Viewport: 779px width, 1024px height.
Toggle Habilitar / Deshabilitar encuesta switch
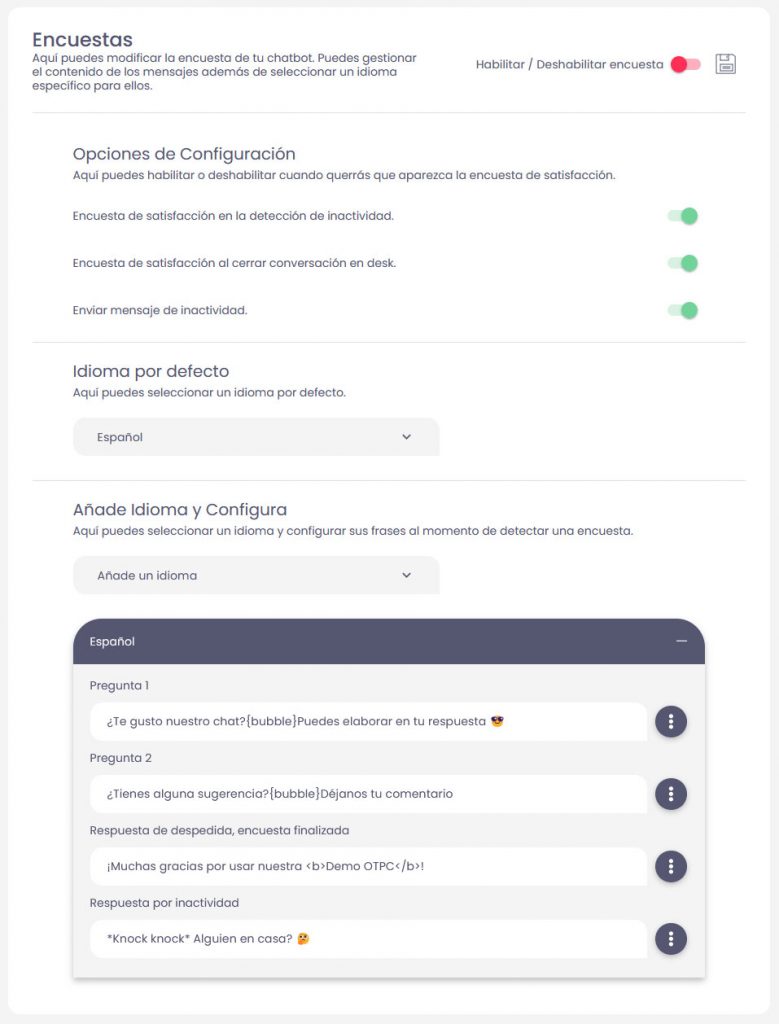tap(685, 64)
